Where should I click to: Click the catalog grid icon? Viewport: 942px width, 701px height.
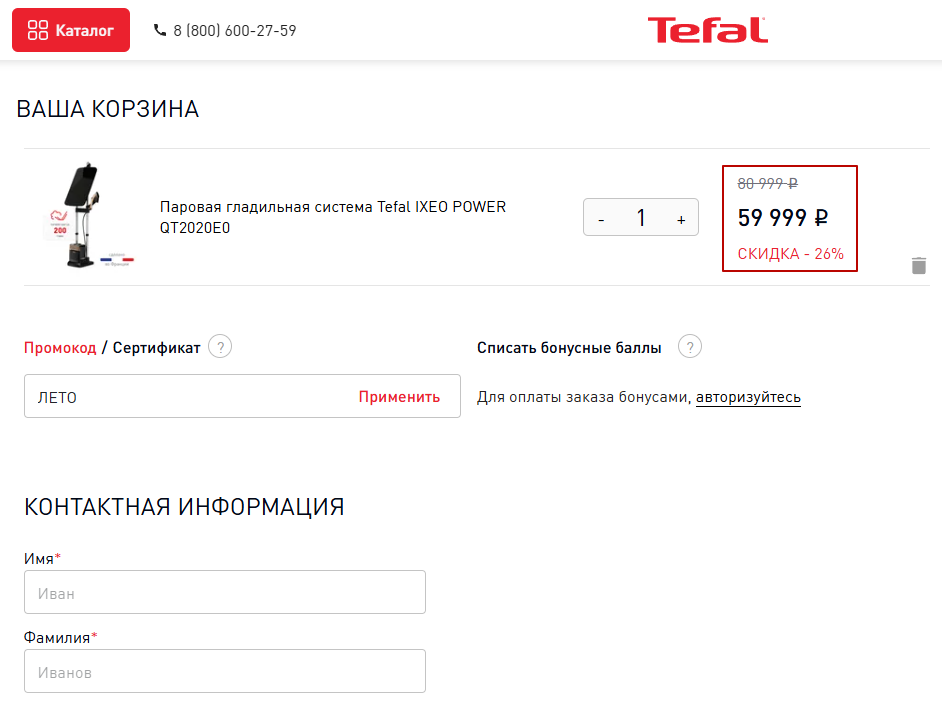38,30
